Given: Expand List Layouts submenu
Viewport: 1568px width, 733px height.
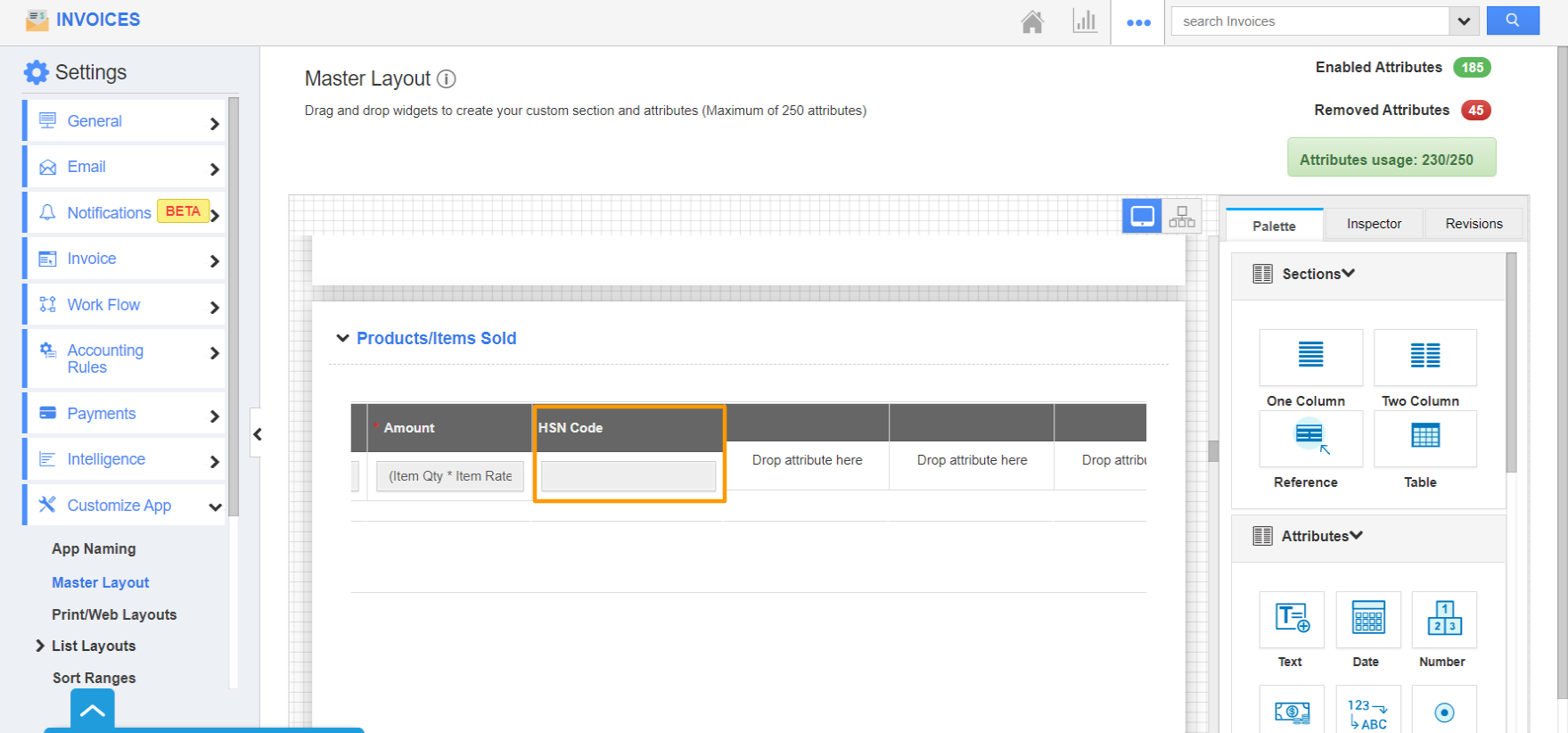Looking at the screenshot, I should tap(40, 646).
